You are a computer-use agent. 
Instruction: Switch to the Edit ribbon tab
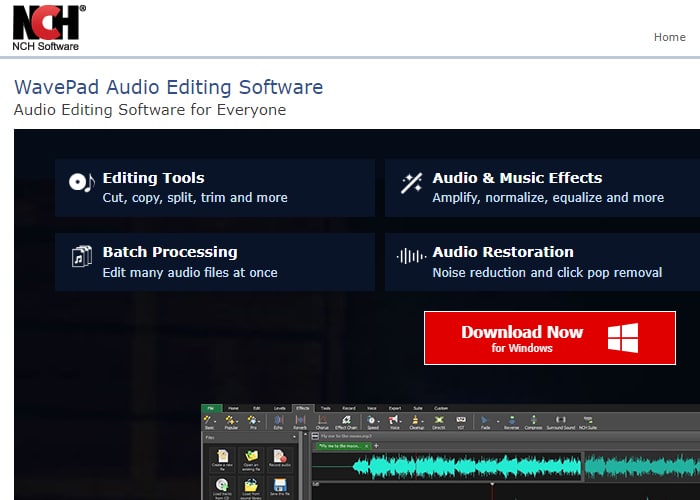[x=257, y=408]
